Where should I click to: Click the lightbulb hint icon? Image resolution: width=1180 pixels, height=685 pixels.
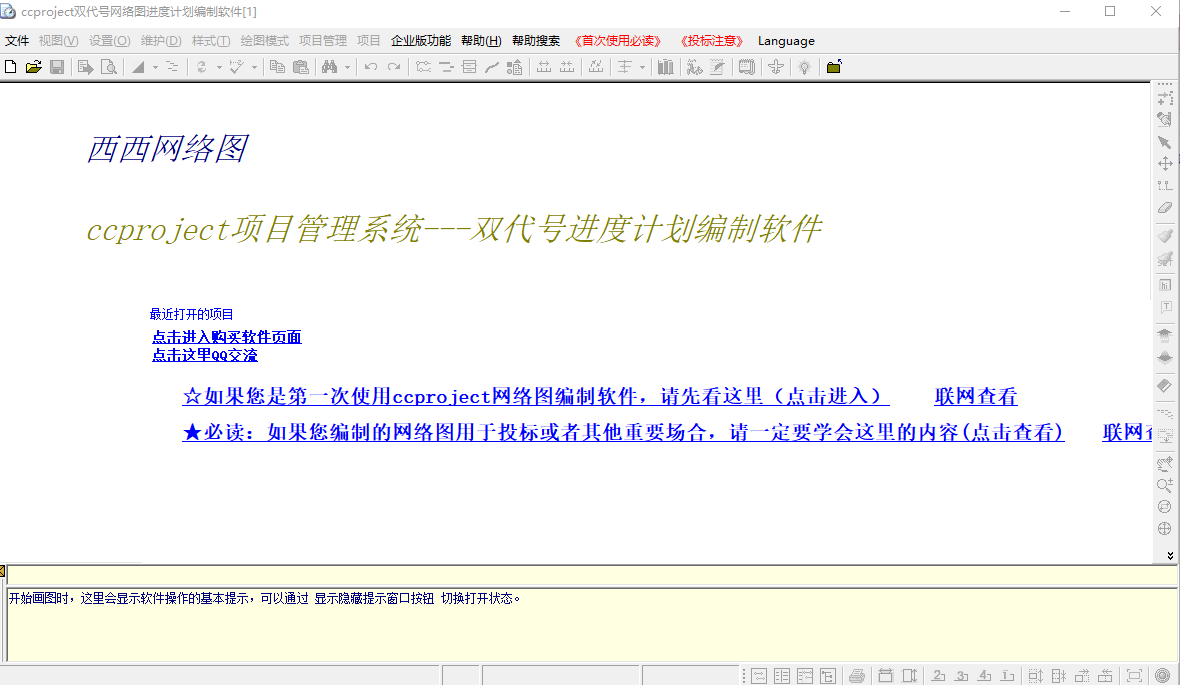[x=804, y=67]
